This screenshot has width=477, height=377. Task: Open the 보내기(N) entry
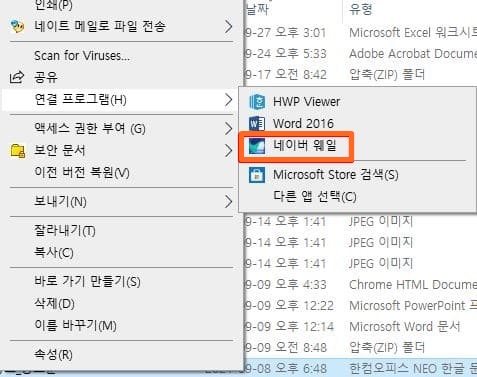coord(60,201)
